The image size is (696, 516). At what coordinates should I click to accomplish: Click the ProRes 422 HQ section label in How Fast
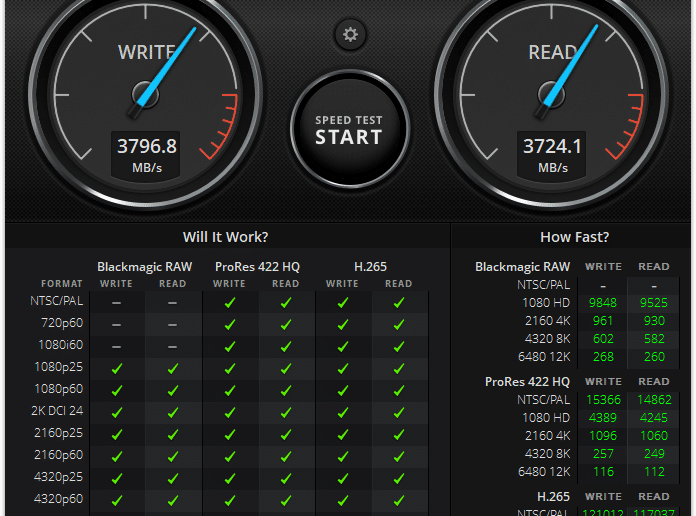click(527, 382)
